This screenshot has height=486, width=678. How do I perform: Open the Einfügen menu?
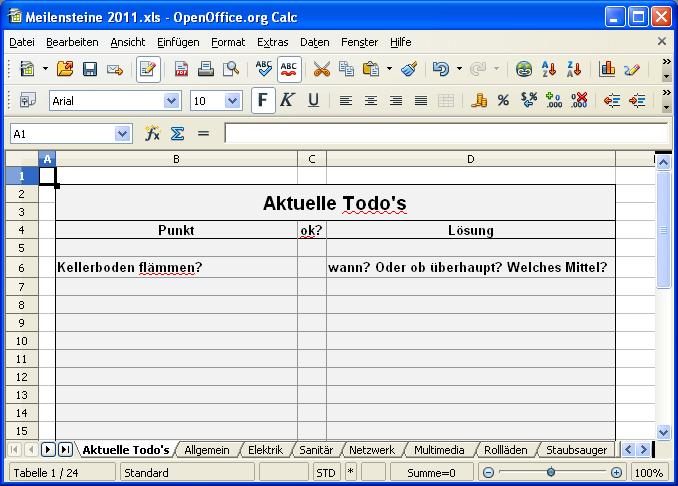tap(177, 42)
